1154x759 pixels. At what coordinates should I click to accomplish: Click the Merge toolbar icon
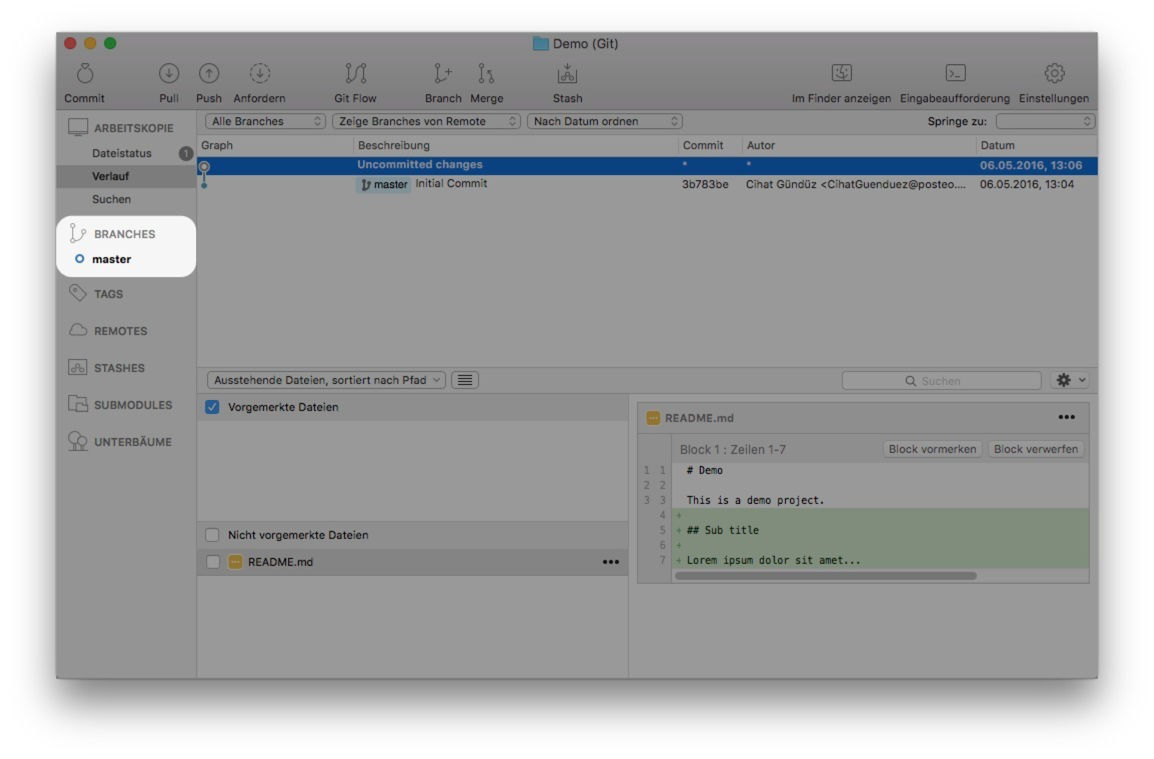pyautogui.click(x=486, y=74)
